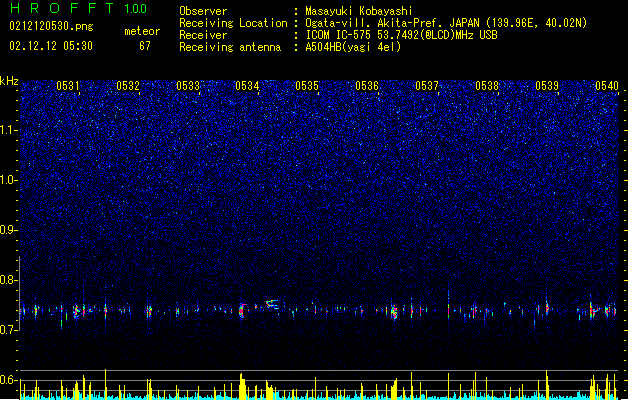Click the 0532 time marker

tap(128, 86)
